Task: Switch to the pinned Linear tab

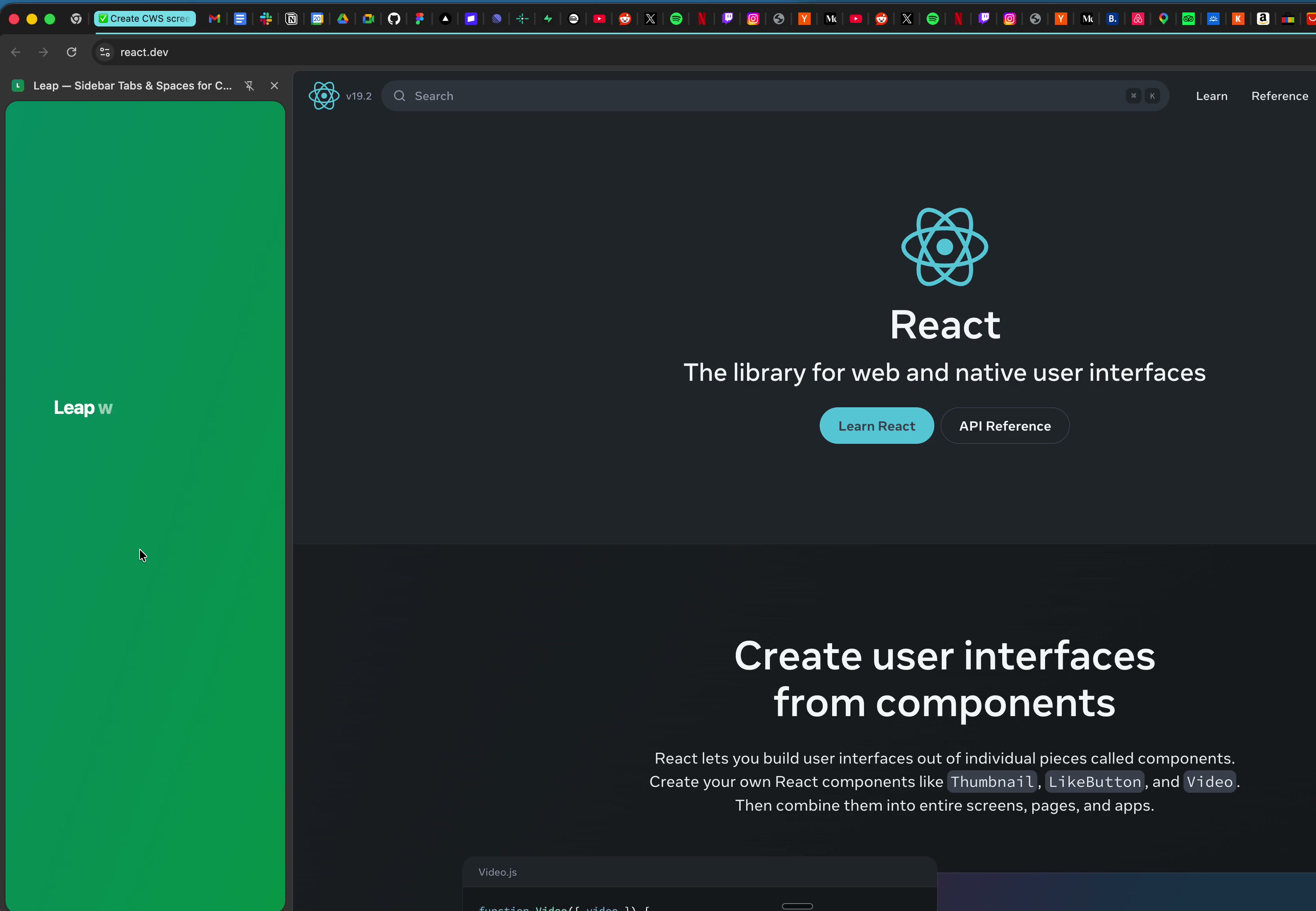Action: coord(497,19)
